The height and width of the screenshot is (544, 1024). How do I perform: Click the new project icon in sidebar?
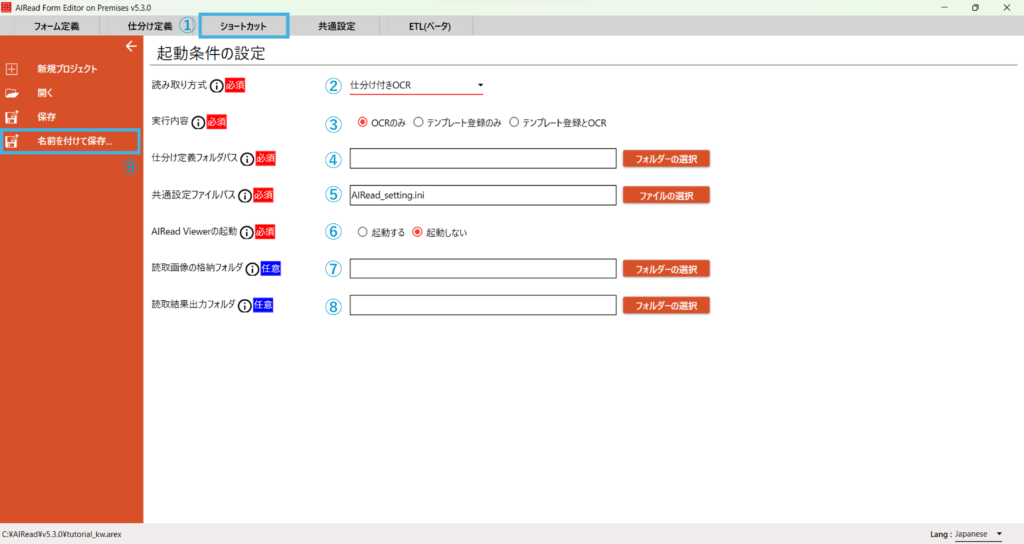(x=12, y=69)
